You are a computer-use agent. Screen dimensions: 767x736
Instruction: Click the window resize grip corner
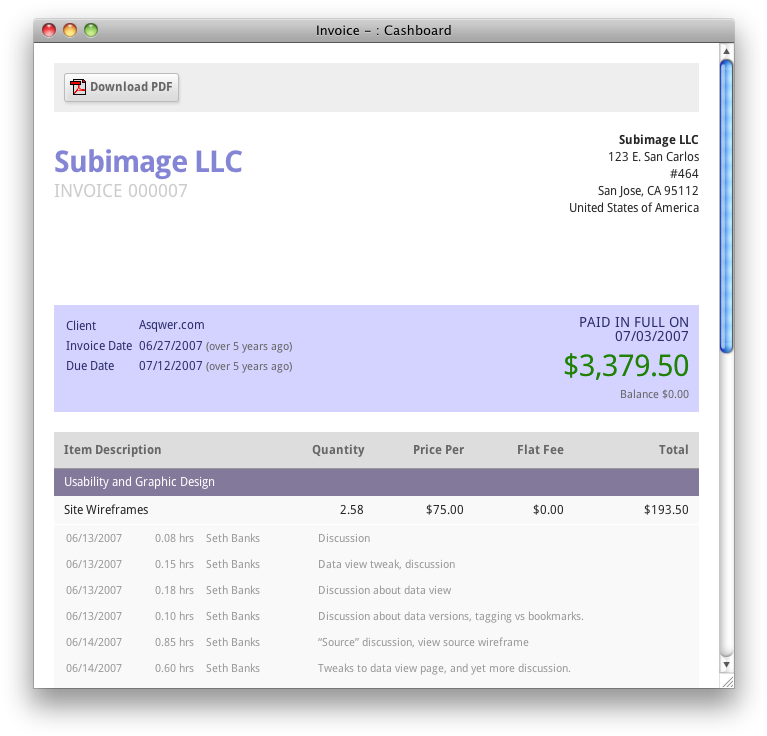point(727,681)
